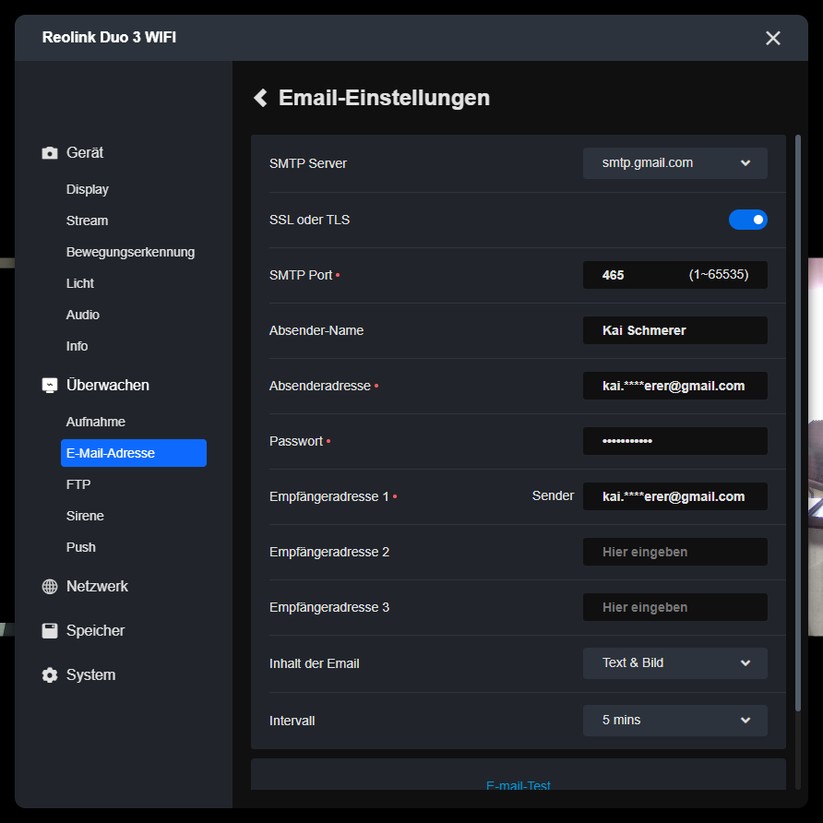823x823 pixels.
Task: Open the 5 mins interval dropdown
Action: [x=675, y=720]
